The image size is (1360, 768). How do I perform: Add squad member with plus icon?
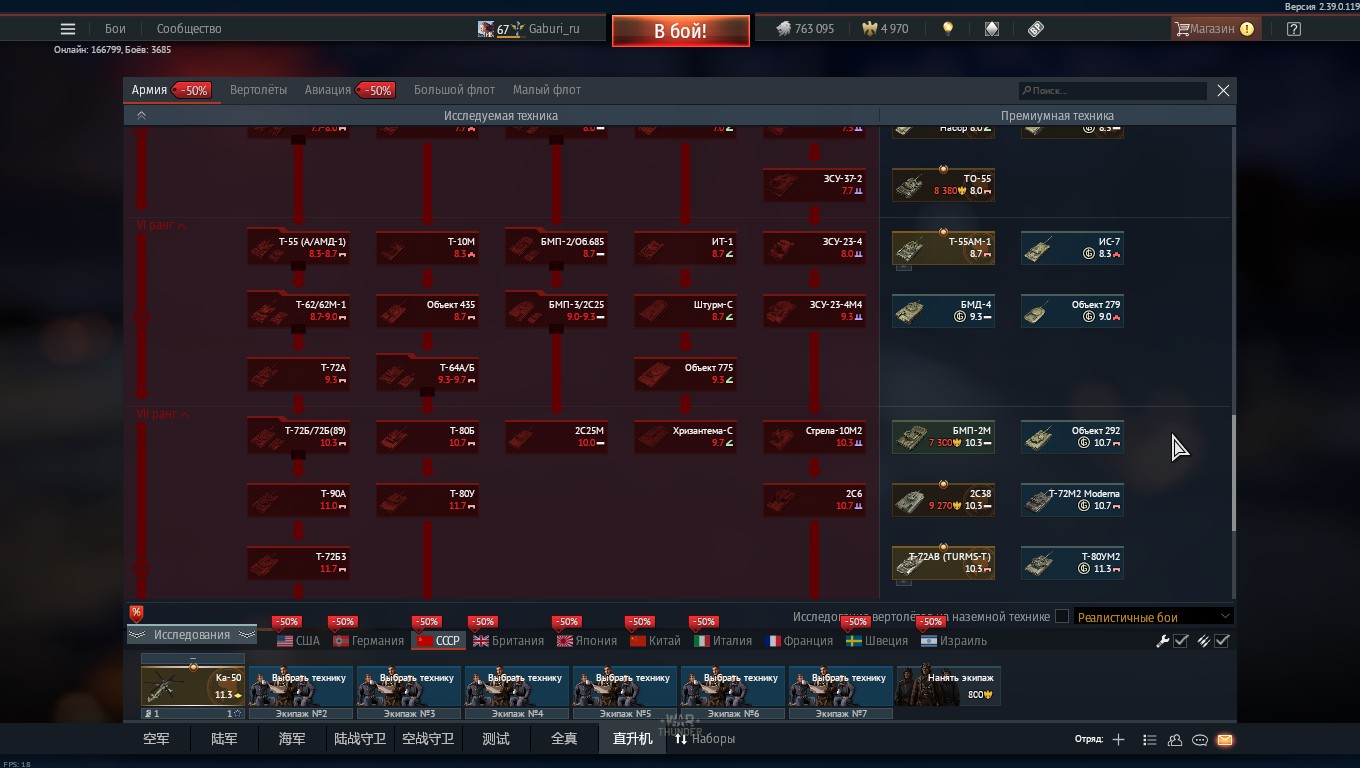click(1118, 740)
